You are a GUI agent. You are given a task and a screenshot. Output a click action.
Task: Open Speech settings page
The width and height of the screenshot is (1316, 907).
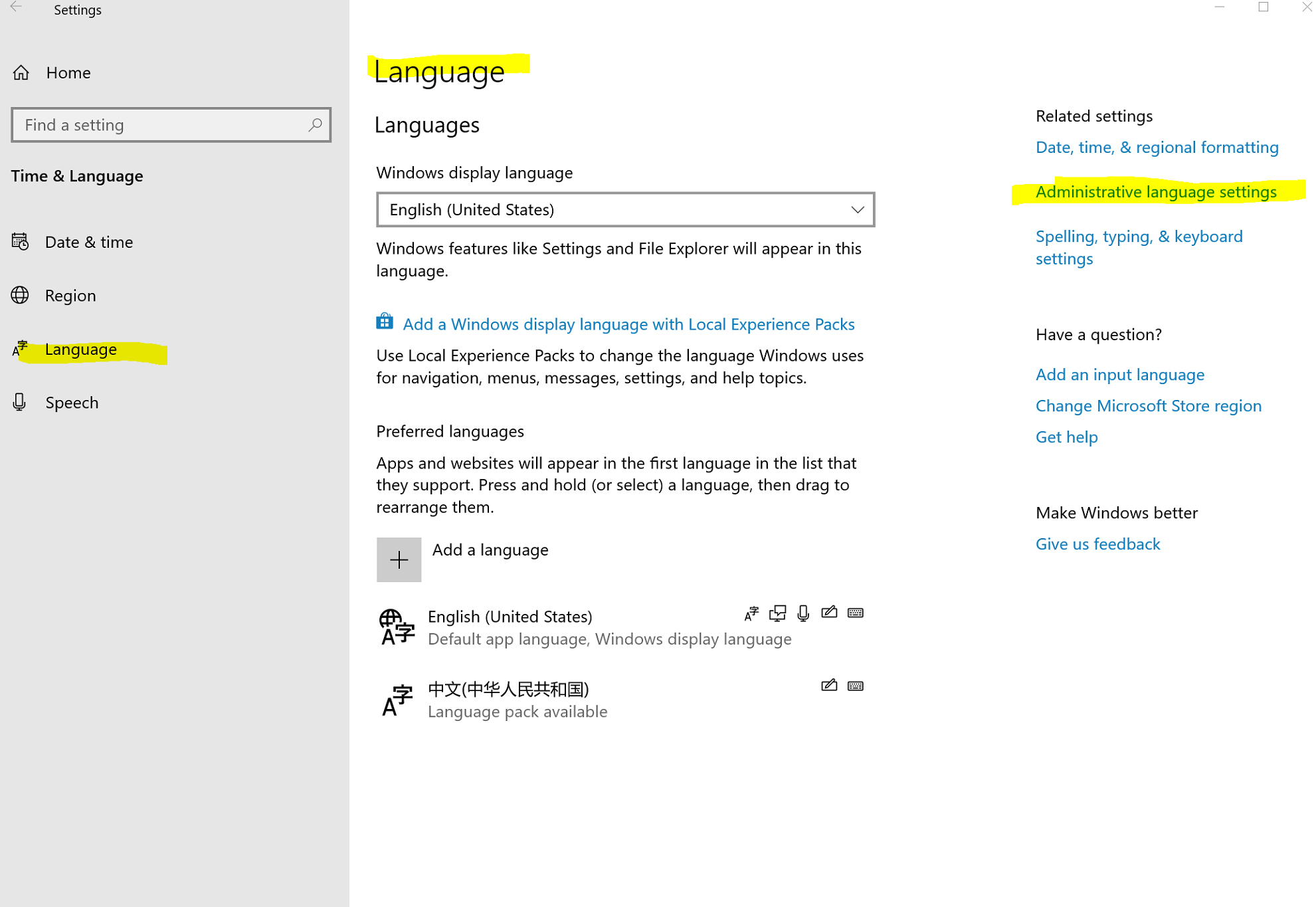coord(71,403)
